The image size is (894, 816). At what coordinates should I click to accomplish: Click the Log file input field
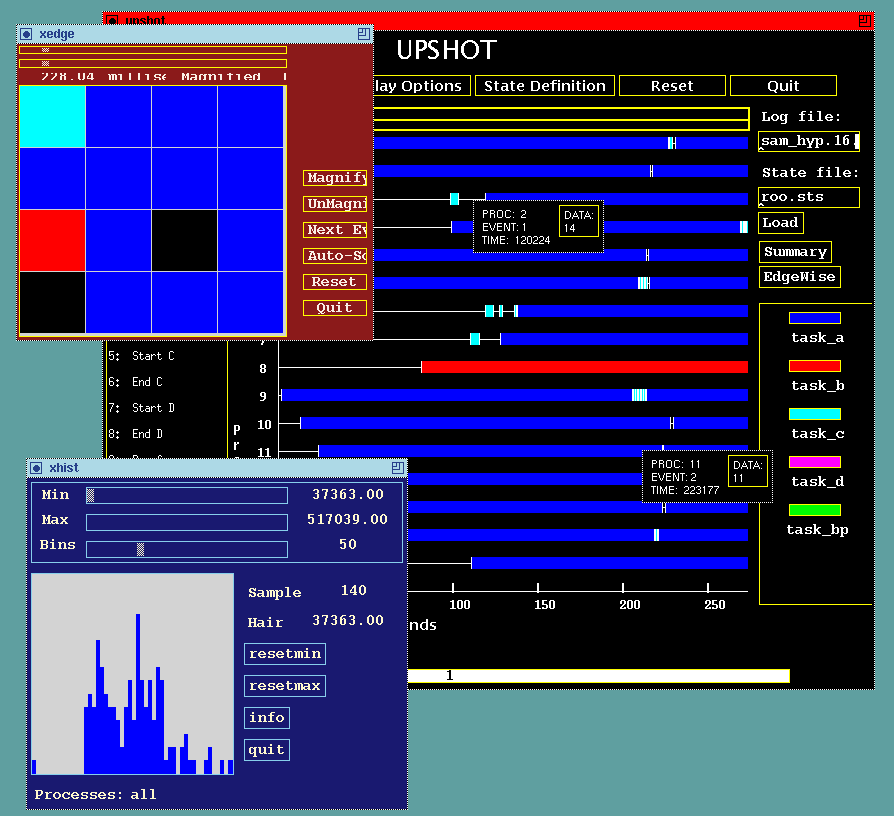pyautogui.click(x=808, y=141)
